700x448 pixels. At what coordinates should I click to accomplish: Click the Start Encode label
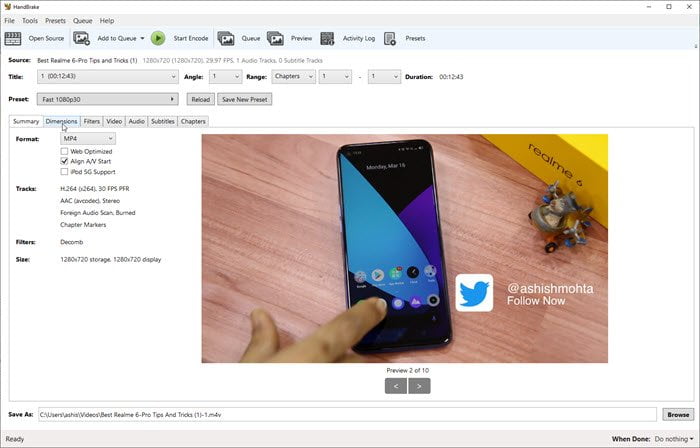click(191, 38)
